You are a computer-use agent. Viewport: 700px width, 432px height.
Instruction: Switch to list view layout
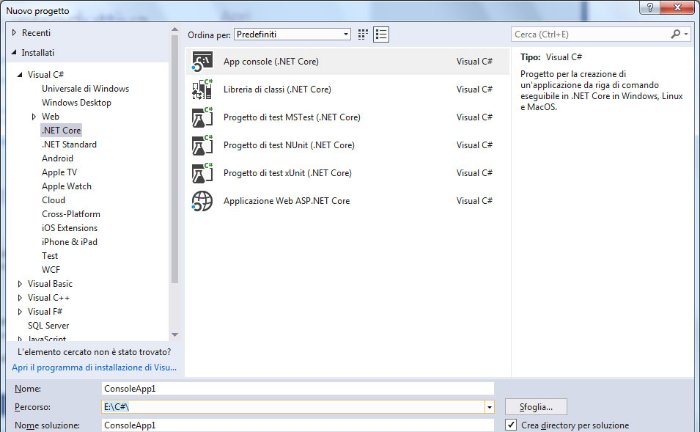pos(381,34)
